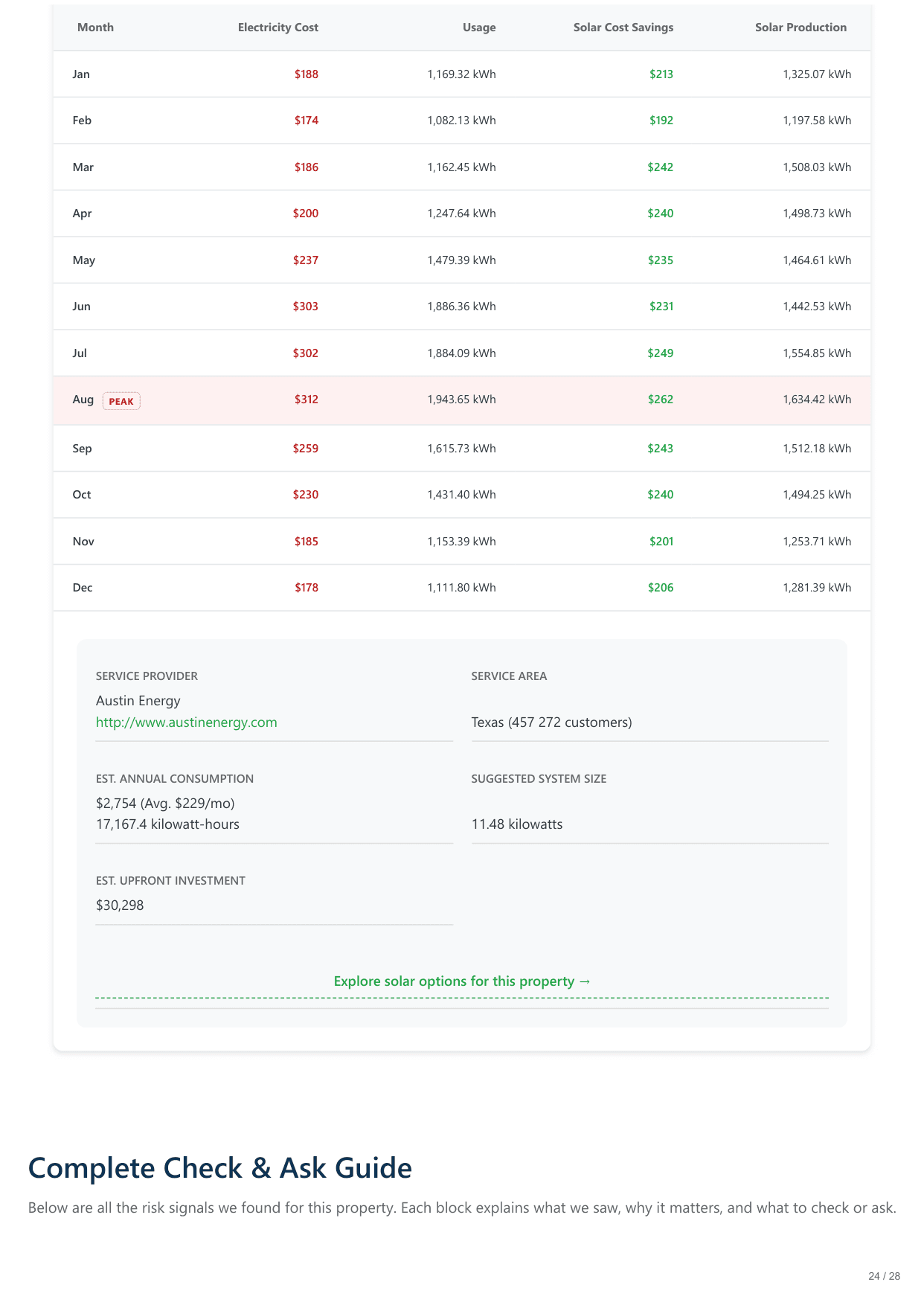Click the Electricity Cost column header
The image size is (924, 1305).
coord(277,28)
